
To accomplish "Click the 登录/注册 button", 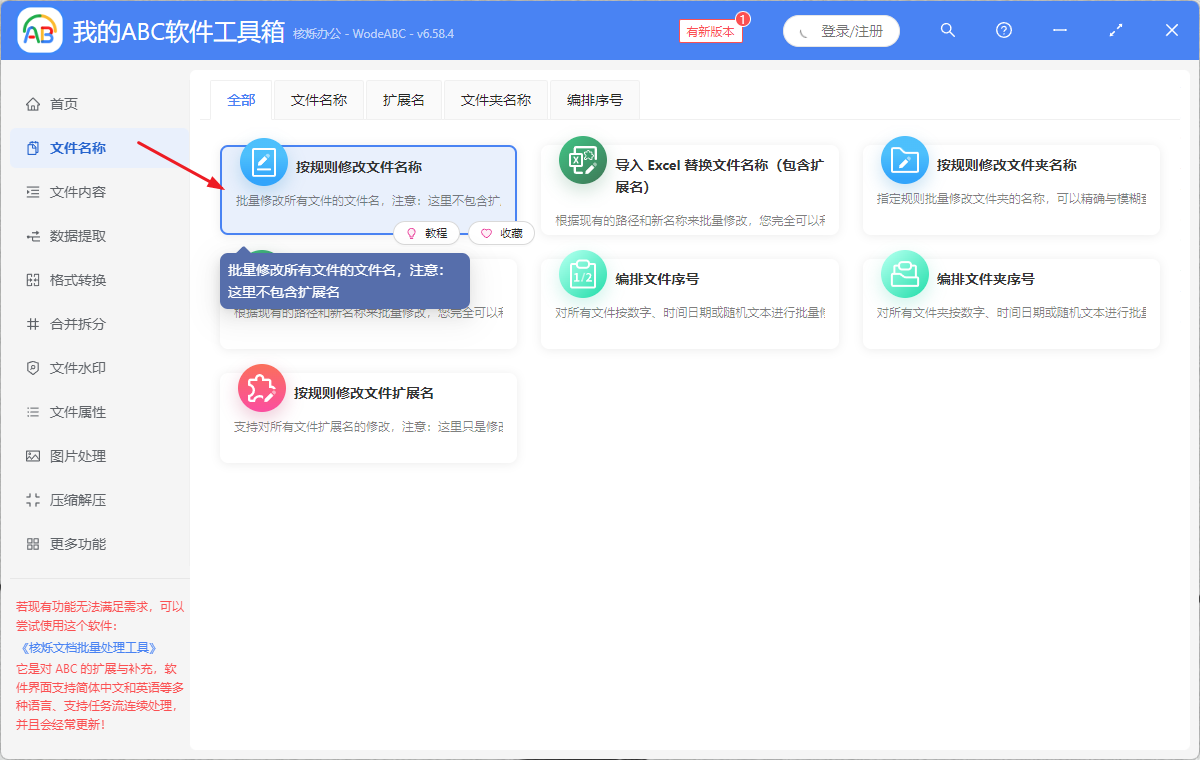I will [841, 30].
